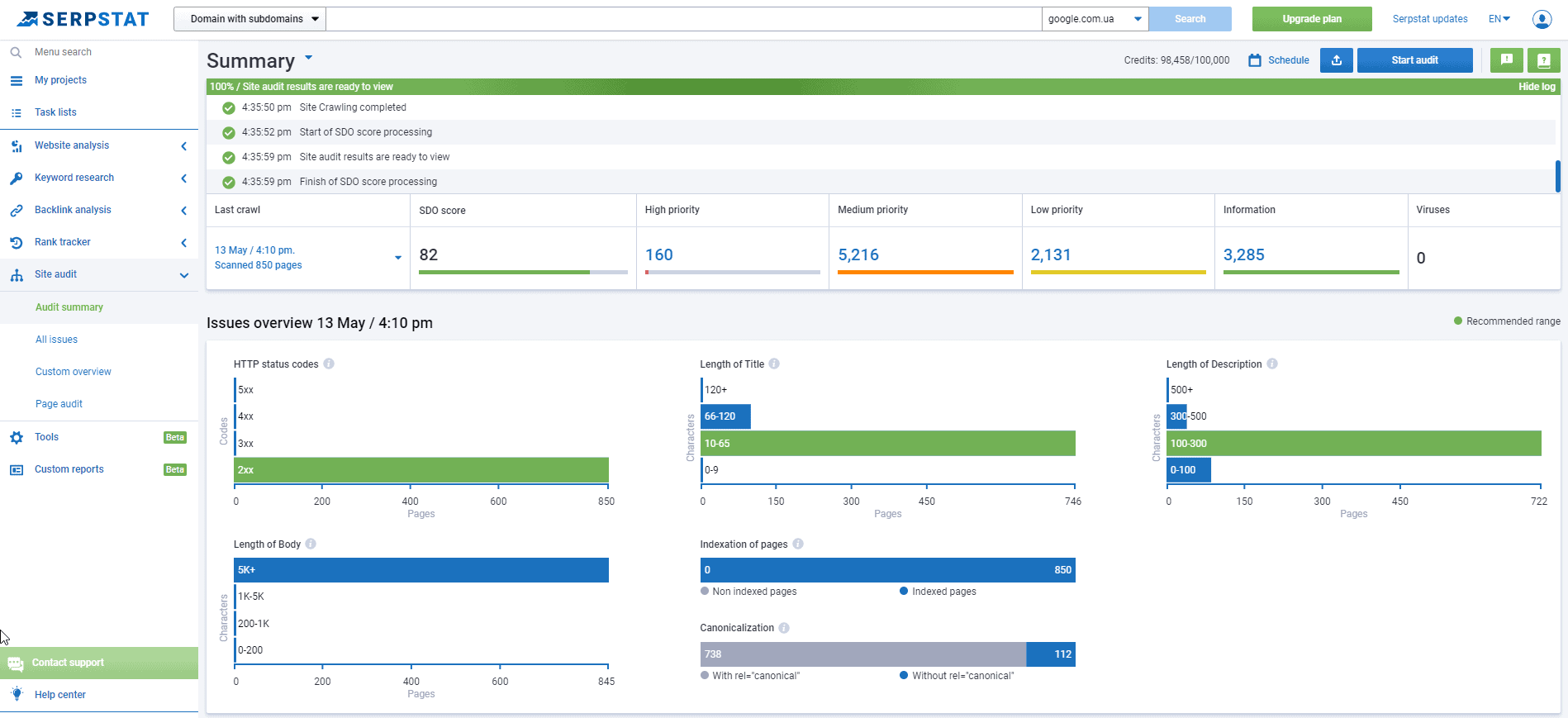Viewport: 1568px width, 718px height.
Task: Click the info icon beside Length of Body
Action: [x=311, y=544]
